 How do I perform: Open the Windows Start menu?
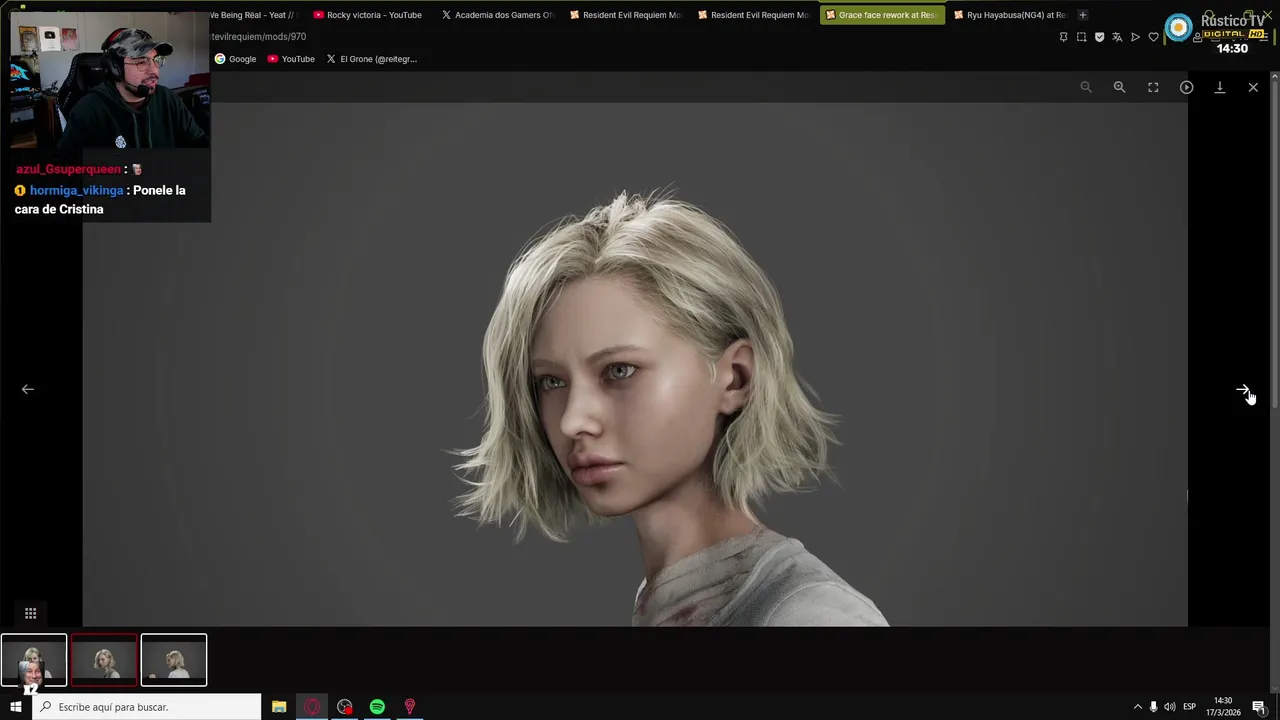pos(15,707)
